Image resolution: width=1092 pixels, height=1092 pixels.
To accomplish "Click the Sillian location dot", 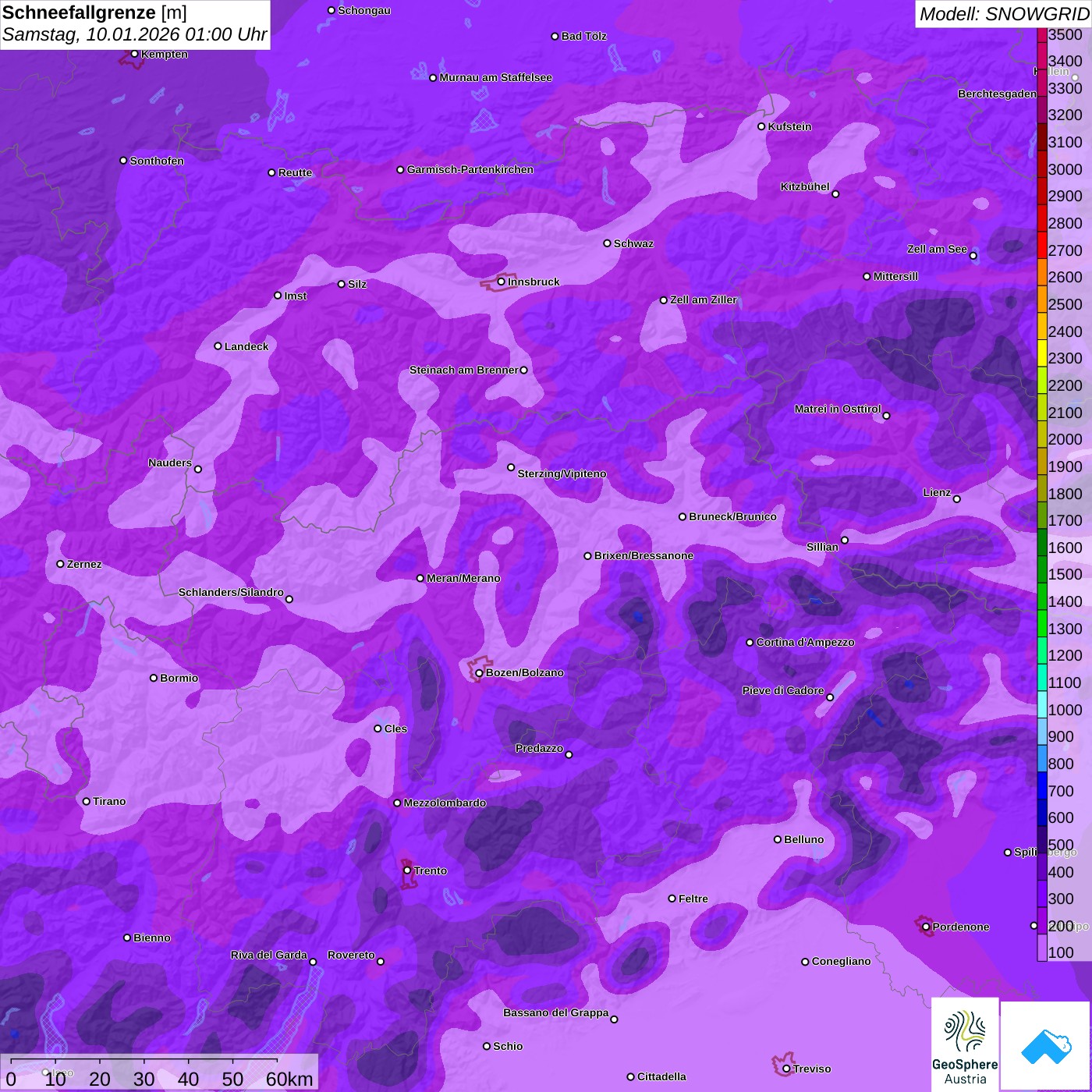I will 845,540.
